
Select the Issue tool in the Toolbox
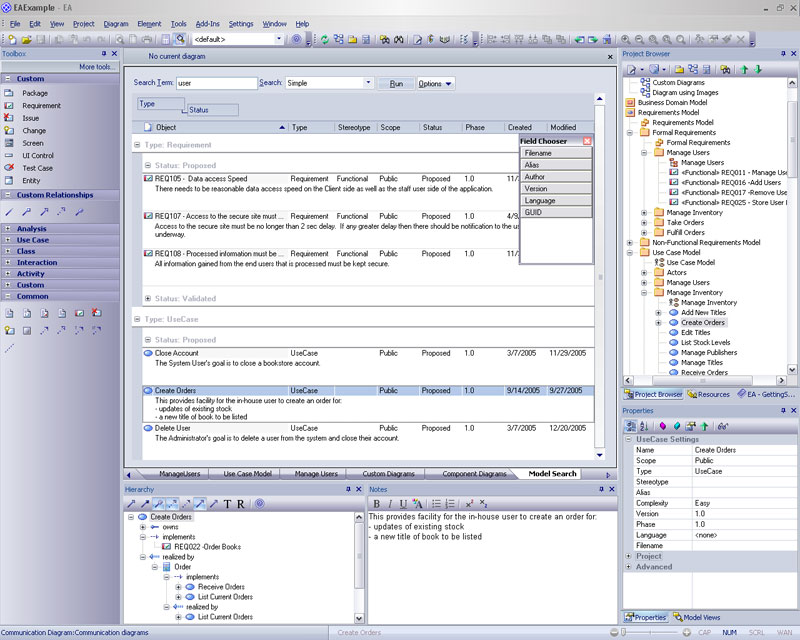pos(30,118)
